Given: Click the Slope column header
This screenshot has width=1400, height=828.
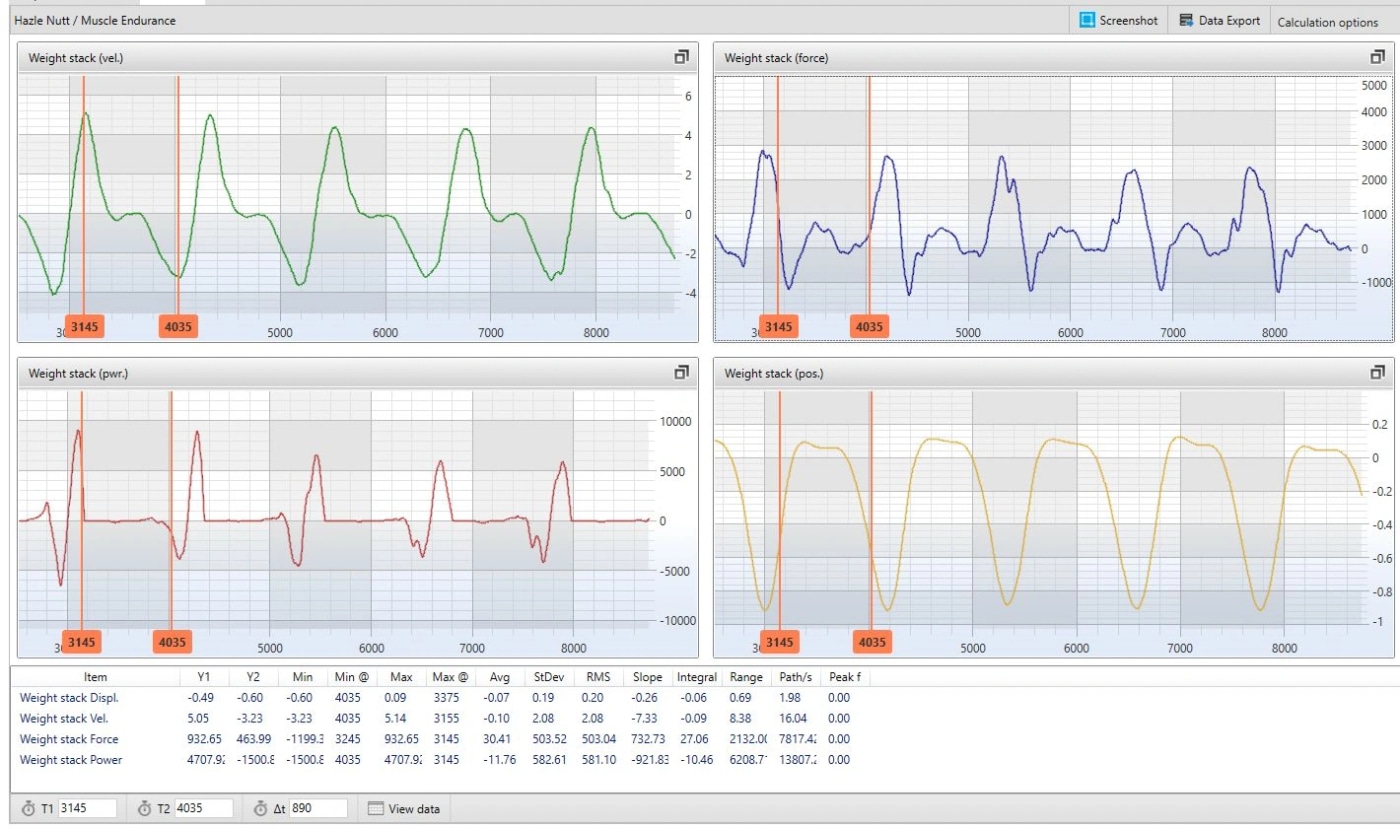Looking at the screenshot, I should (x=646, y=677).
